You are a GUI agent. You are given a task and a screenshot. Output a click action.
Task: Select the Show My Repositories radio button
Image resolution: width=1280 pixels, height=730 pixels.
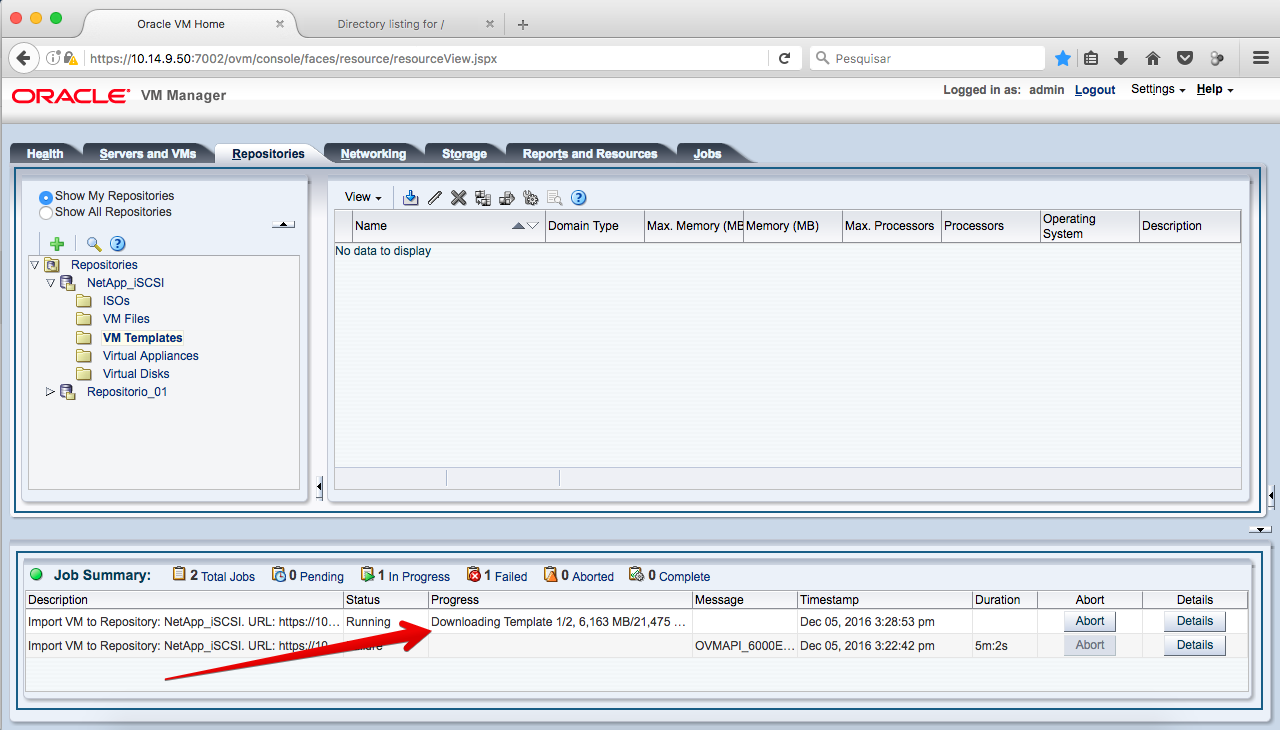(46, 197)
